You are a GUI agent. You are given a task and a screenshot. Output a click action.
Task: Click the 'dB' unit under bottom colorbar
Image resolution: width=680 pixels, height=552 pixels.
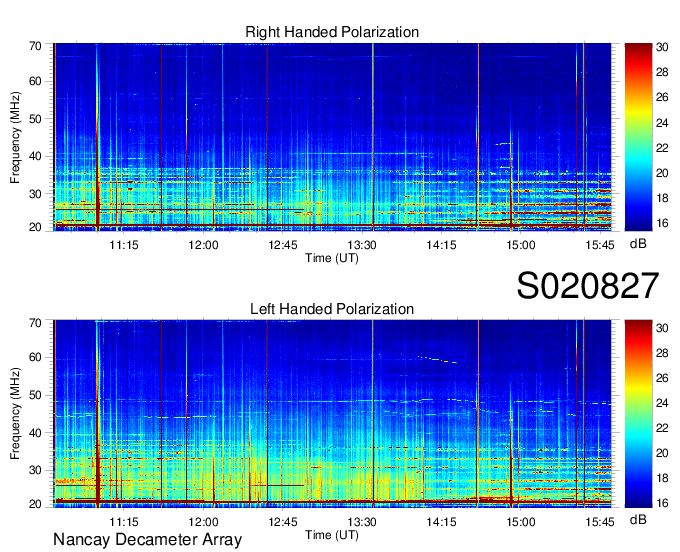point(638,519)
